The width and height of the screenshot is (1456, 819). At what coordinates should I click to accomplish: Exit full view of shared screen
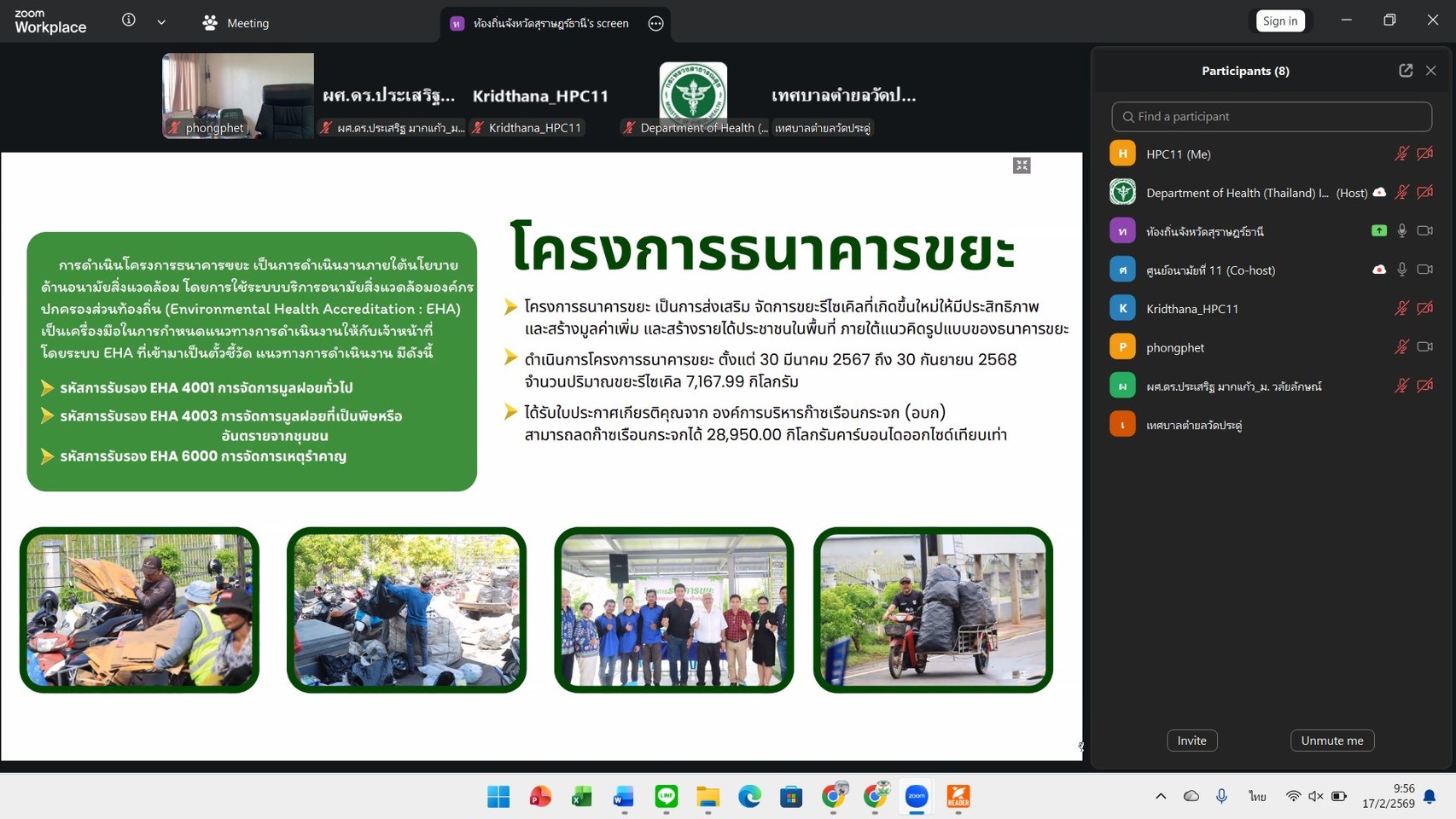1022,166
